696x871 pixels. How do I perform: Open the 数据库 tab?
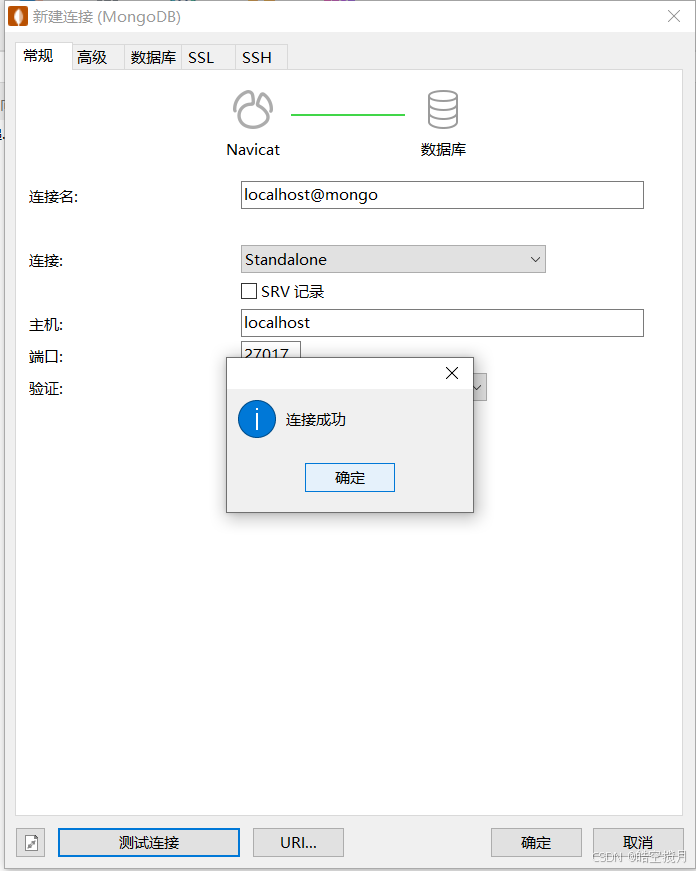153,57
